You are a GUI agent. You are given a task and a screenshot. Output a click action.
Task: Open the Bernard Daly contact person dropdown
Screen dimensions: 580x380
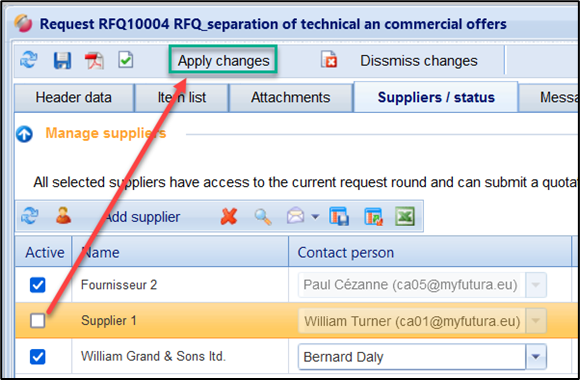536,357
